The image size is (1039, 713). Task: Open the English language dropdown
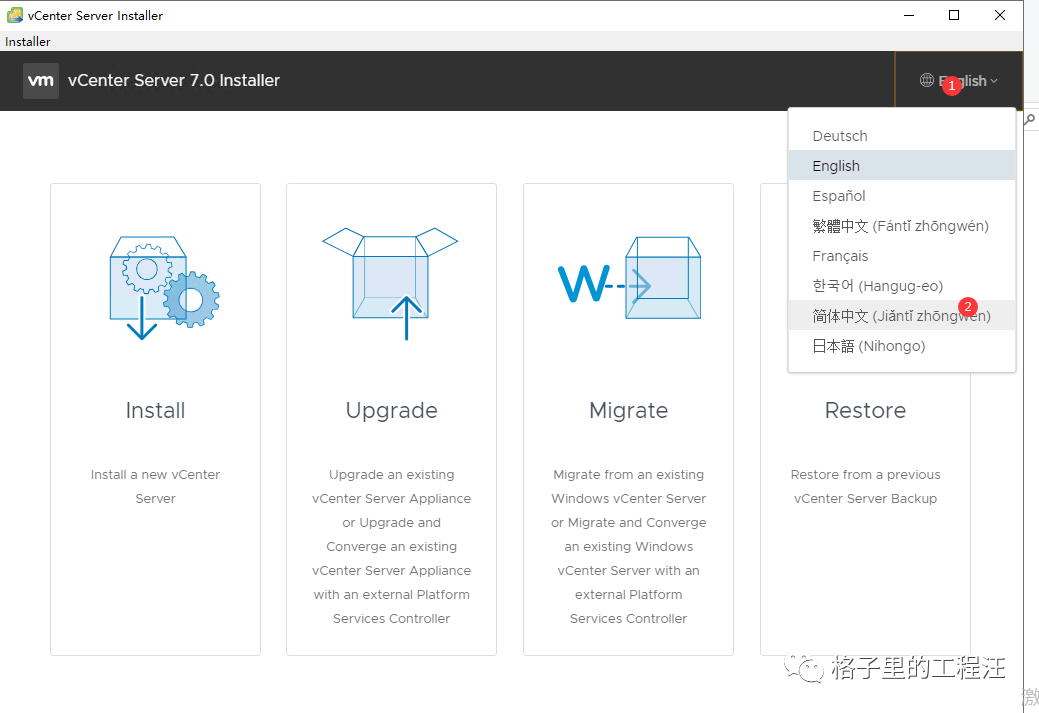[x=959, y=81]
